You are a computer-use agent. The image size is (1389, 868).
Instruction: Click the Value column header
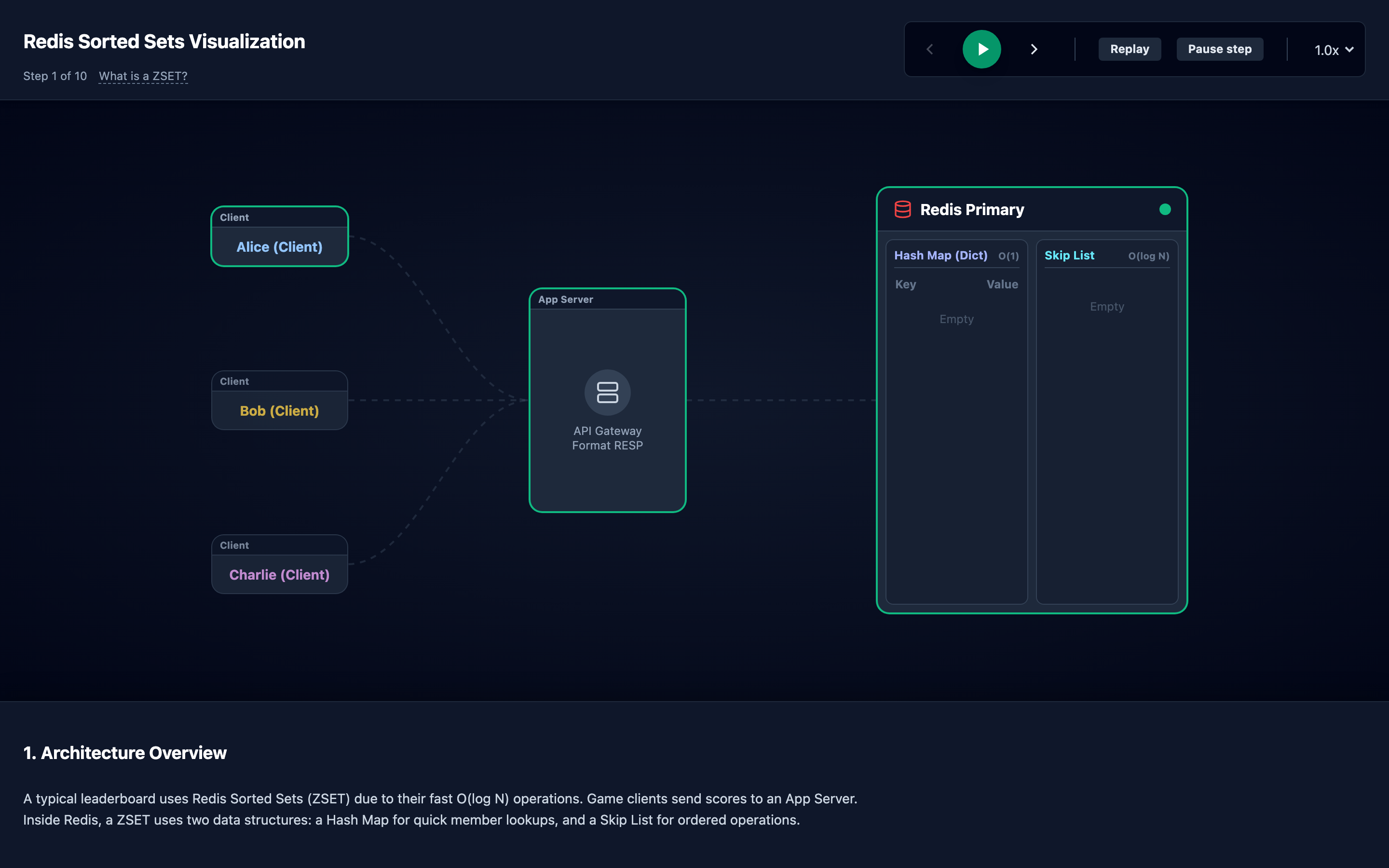[1002, 284]
